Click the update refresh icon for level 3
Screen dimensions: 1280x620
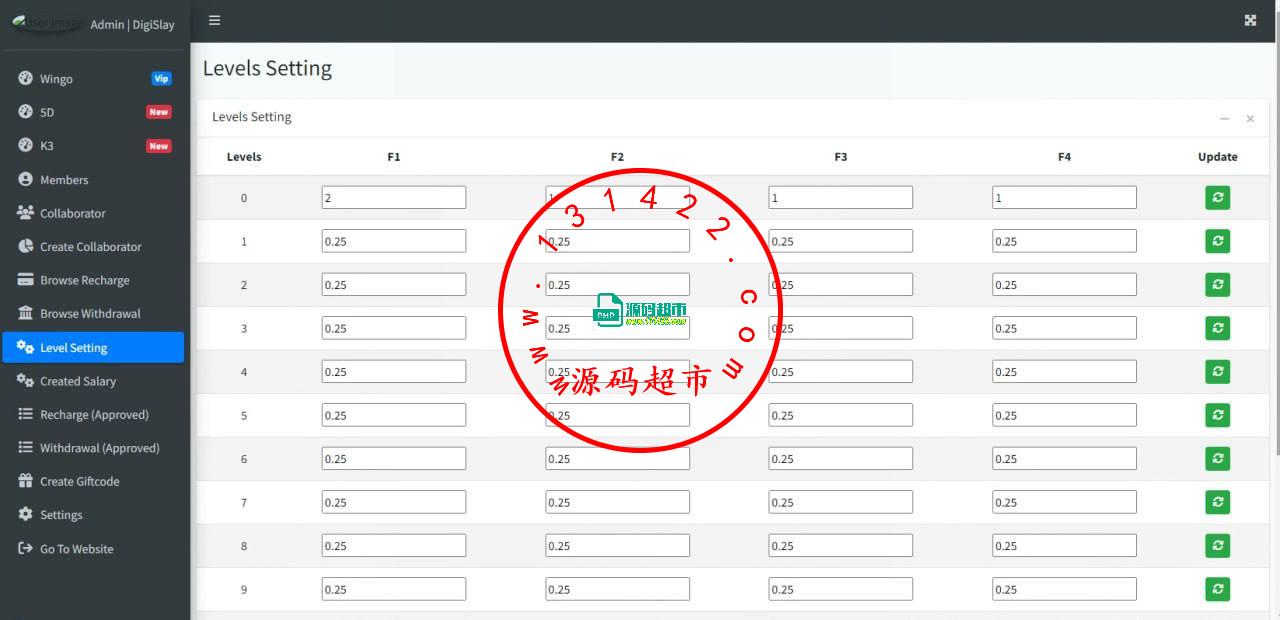pos(1217,328)
